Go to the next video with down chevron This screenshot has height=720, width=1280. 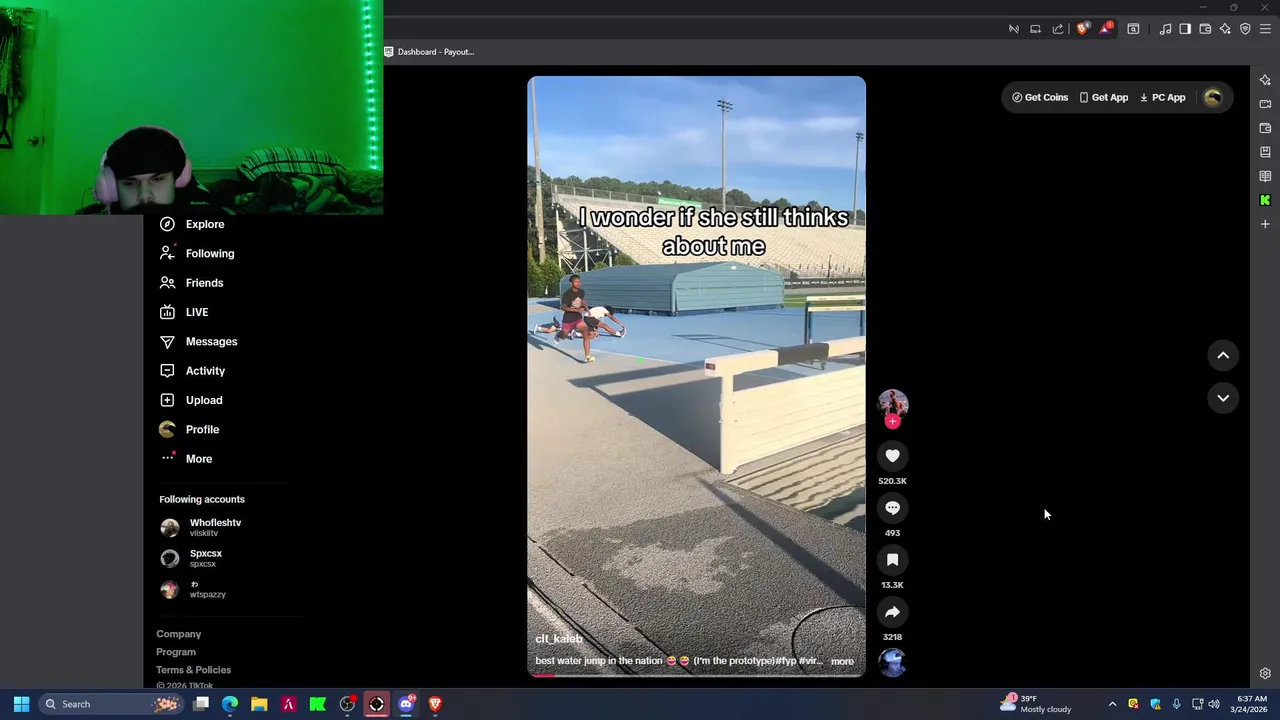1223,398
